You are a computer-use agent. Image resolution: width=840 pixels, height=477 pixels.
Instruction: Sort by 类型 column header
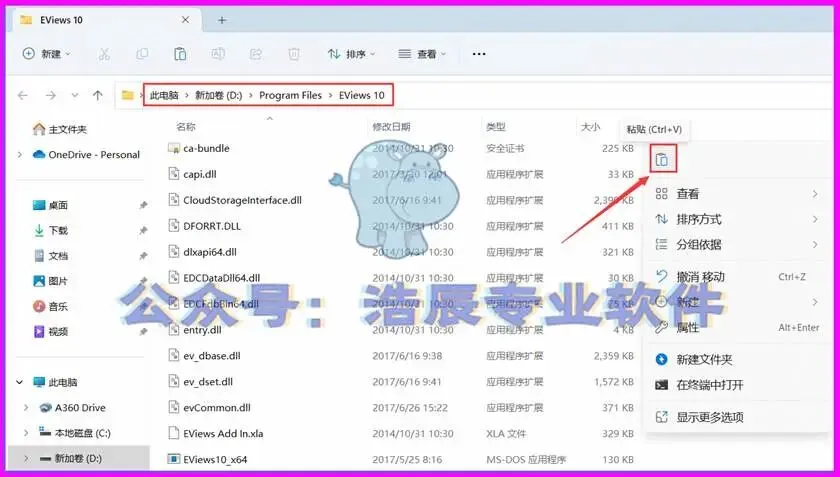tap(496, 126)
